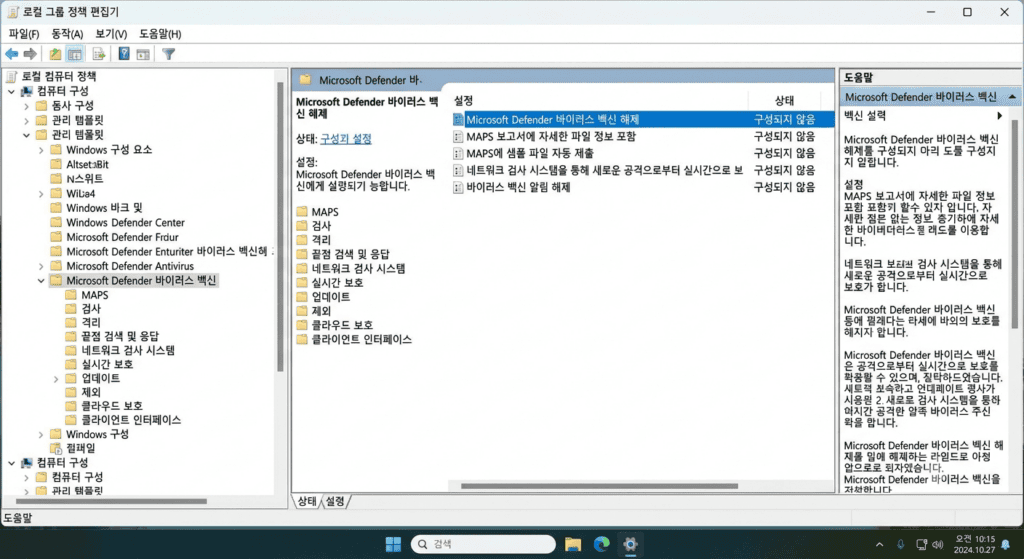
Task: Click the settings list horizontal scrollbar
Action: (600, 486)
